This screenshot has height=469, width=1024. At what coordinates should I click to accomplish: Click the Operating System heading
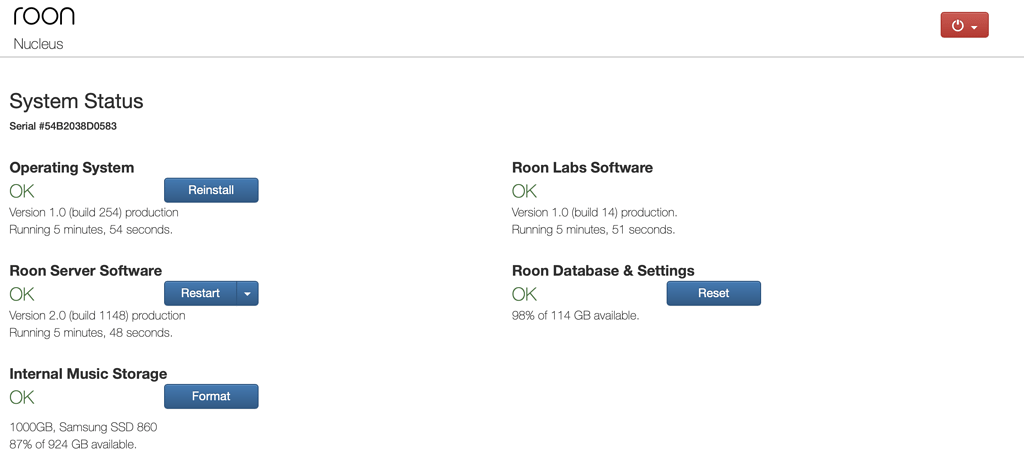[x=72, y=168]
